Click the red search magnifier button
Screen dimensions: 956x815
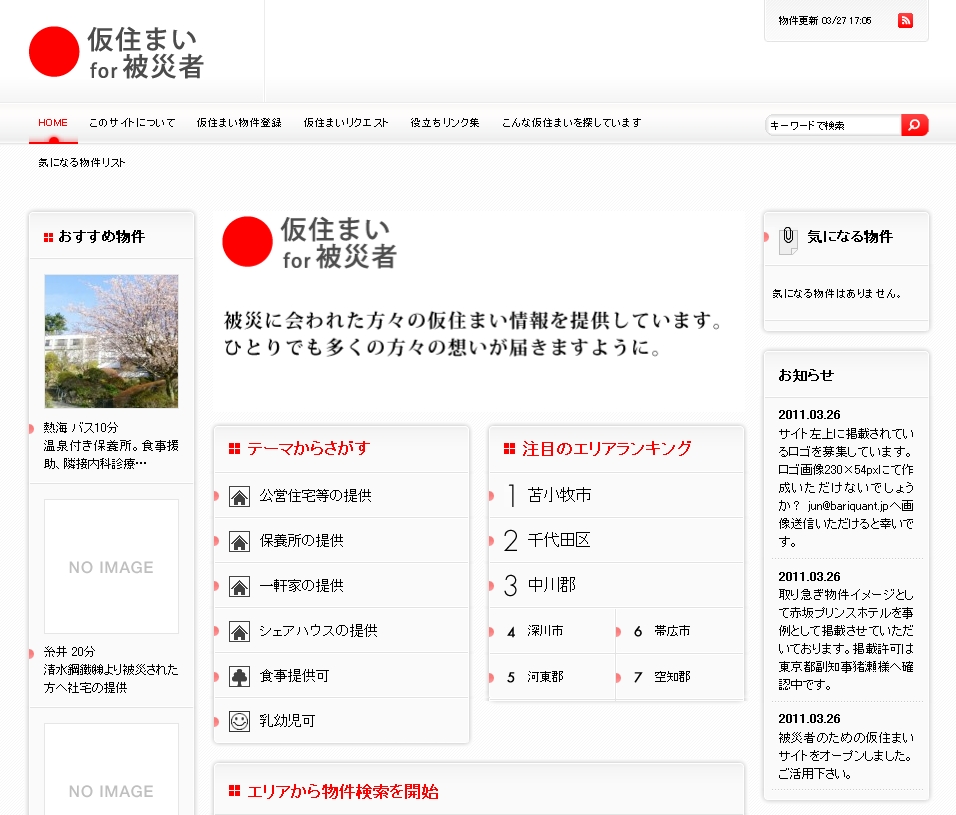914,125
